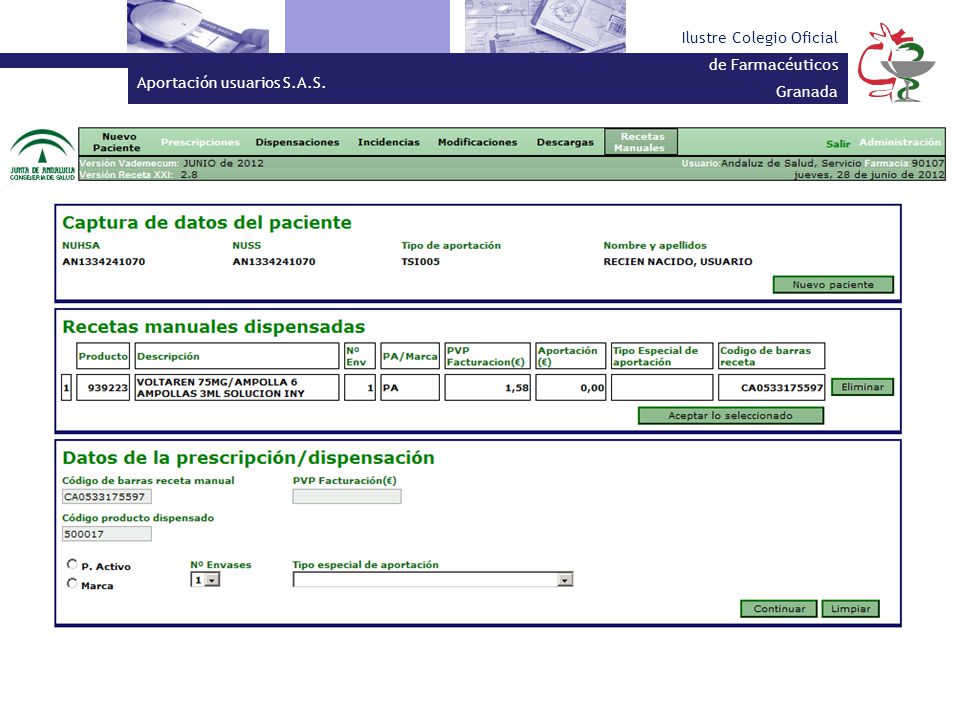Click Aceptar lo seleccionado button

click(x=730, y=416)
